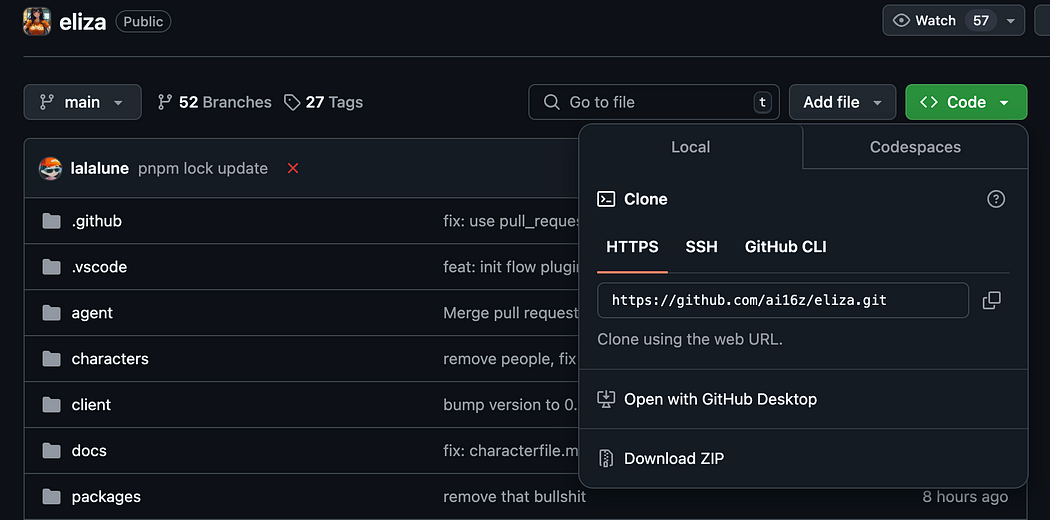Click the folder icon beside .vscode
This screenshot has height=520, width=1050.
click(51, 267)
